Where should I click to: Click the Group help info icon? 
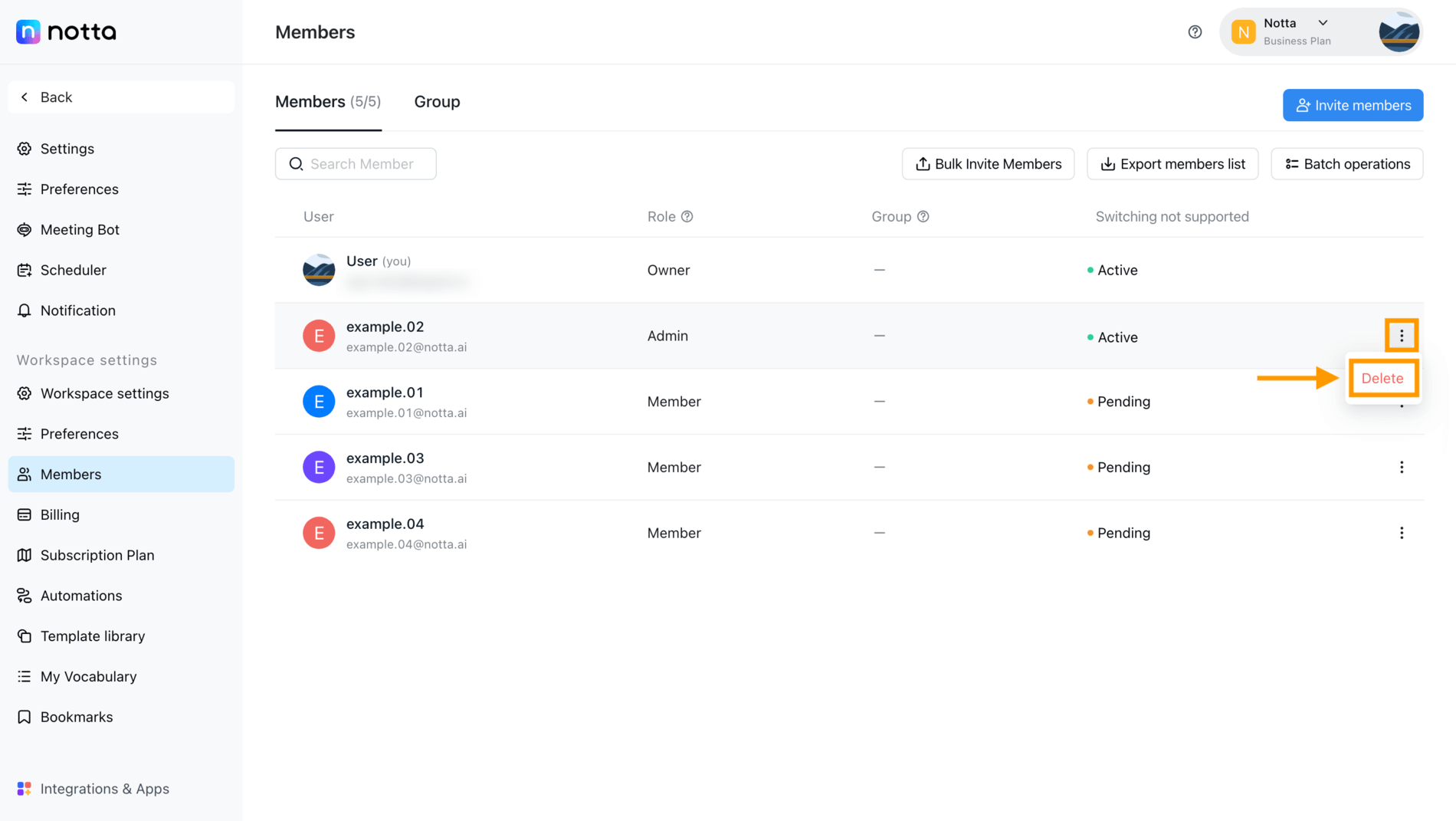click(x=923, y=217)
